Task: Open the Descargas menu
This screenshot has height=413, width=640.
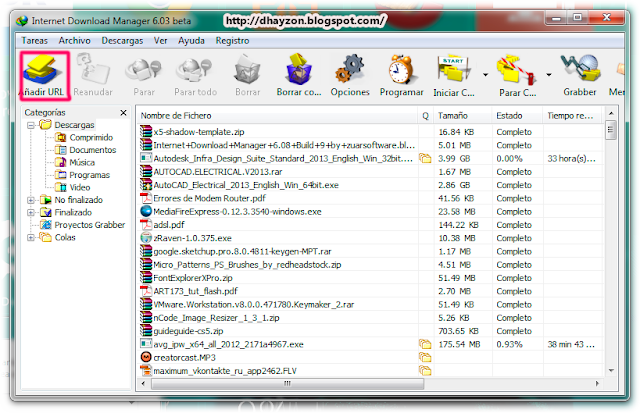Action: click(122, 40)
